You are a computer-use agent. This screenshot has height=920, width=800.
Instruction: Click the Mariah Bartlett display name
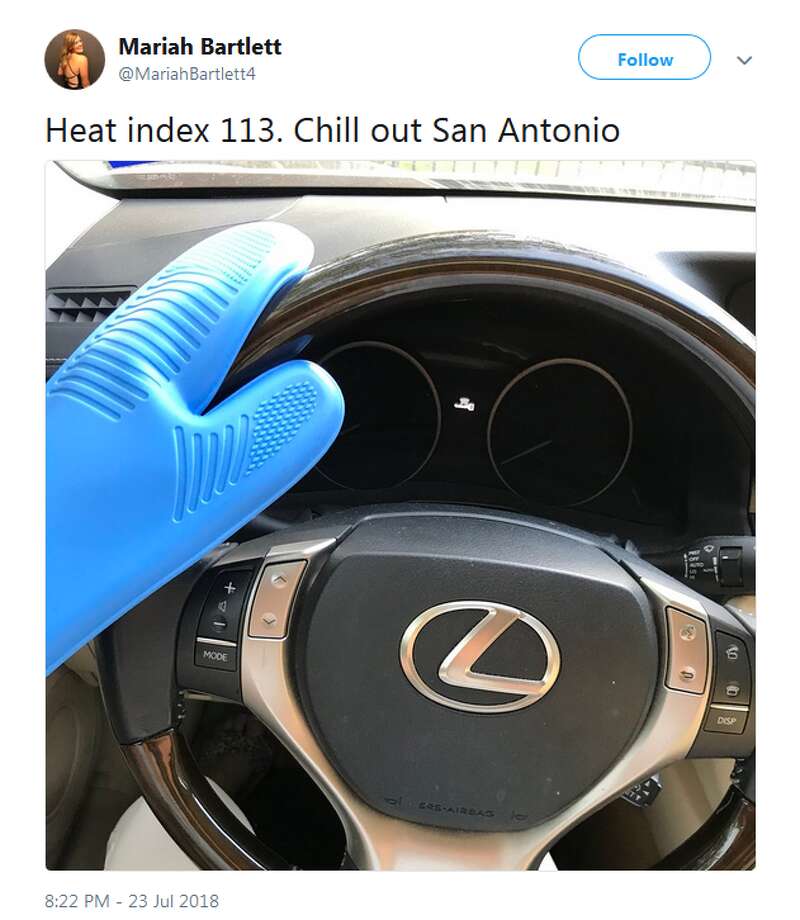pos(200,46)
